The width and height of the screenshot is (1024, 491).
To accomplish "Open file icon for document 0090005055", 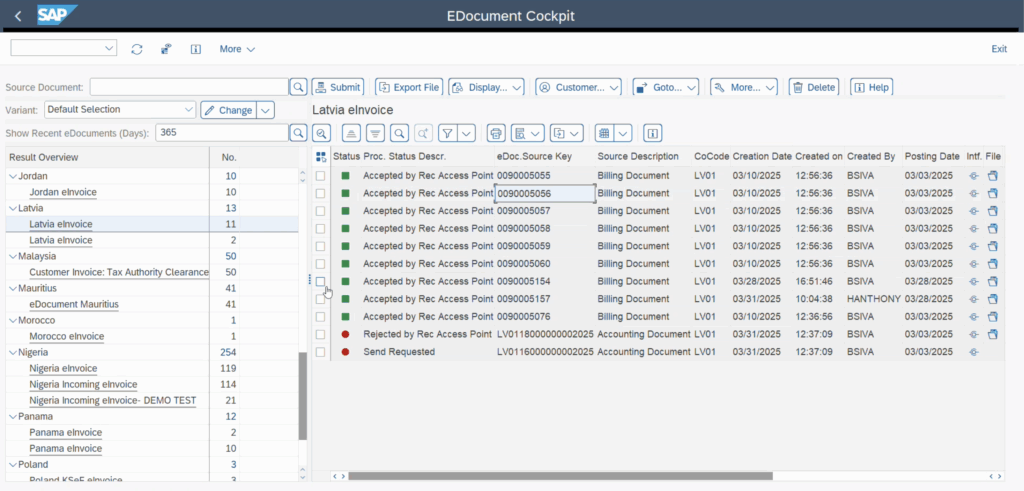I will point(992,176).
